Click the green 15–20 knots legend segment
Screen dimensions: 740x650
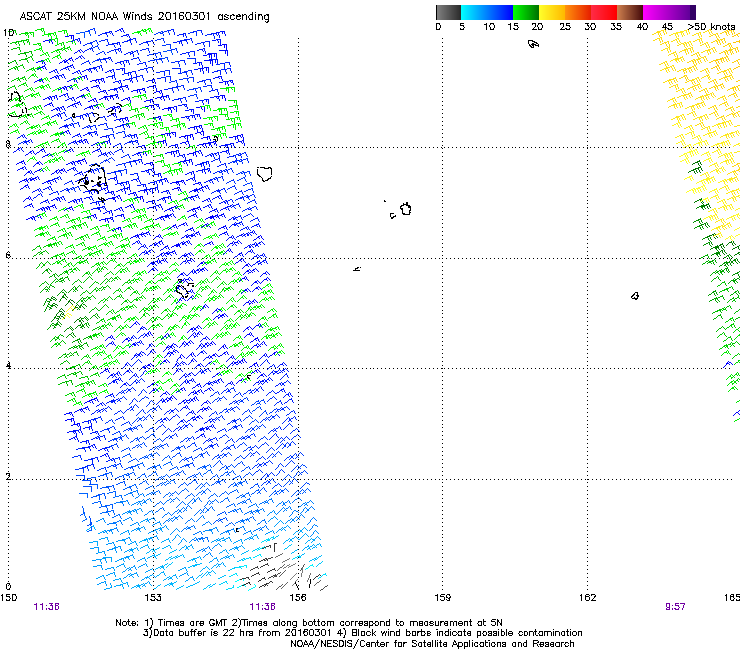526,12
